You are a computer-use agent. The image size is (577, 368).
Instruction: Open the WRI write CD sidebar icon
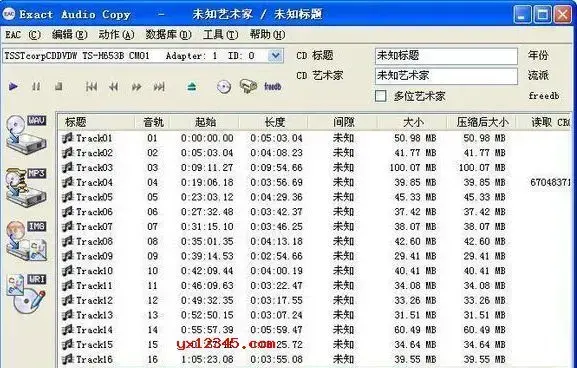click(x=26, y=293)
